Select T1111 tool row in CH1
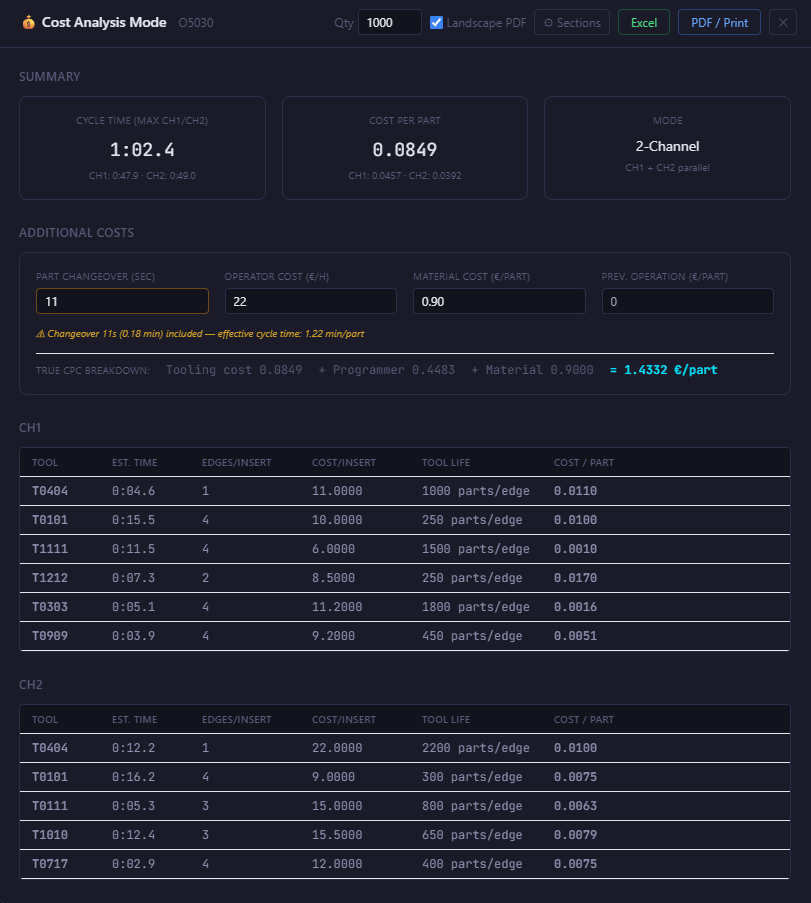 click(404, 549)
